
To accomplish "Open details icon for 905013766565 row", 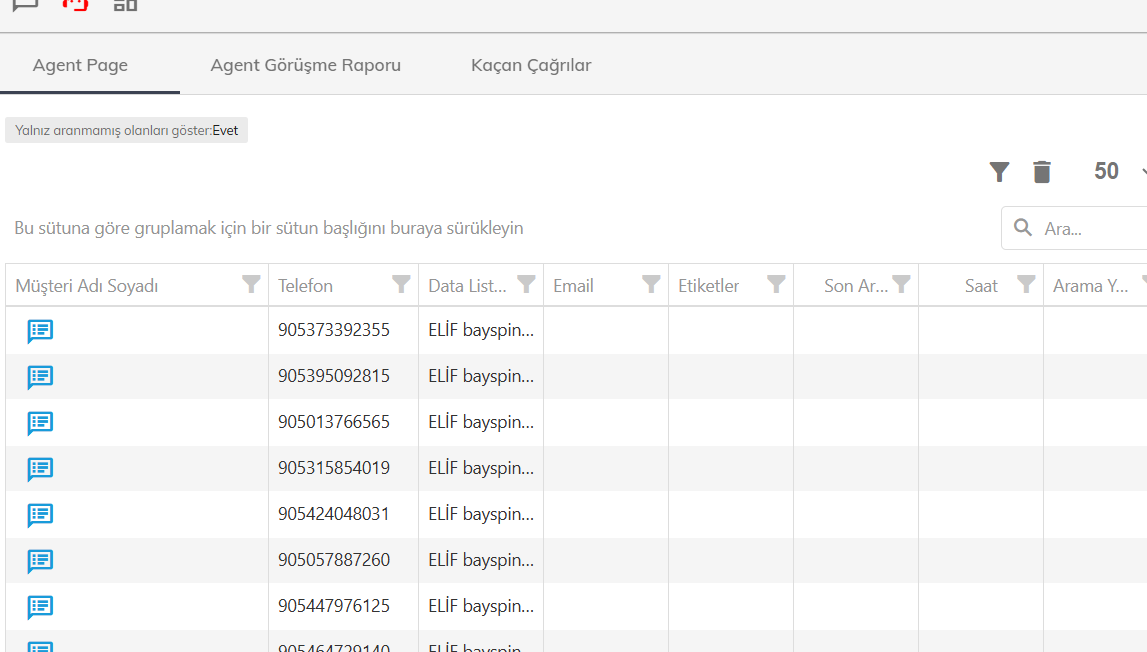I will pyautogui.click(x=40, y=423).
